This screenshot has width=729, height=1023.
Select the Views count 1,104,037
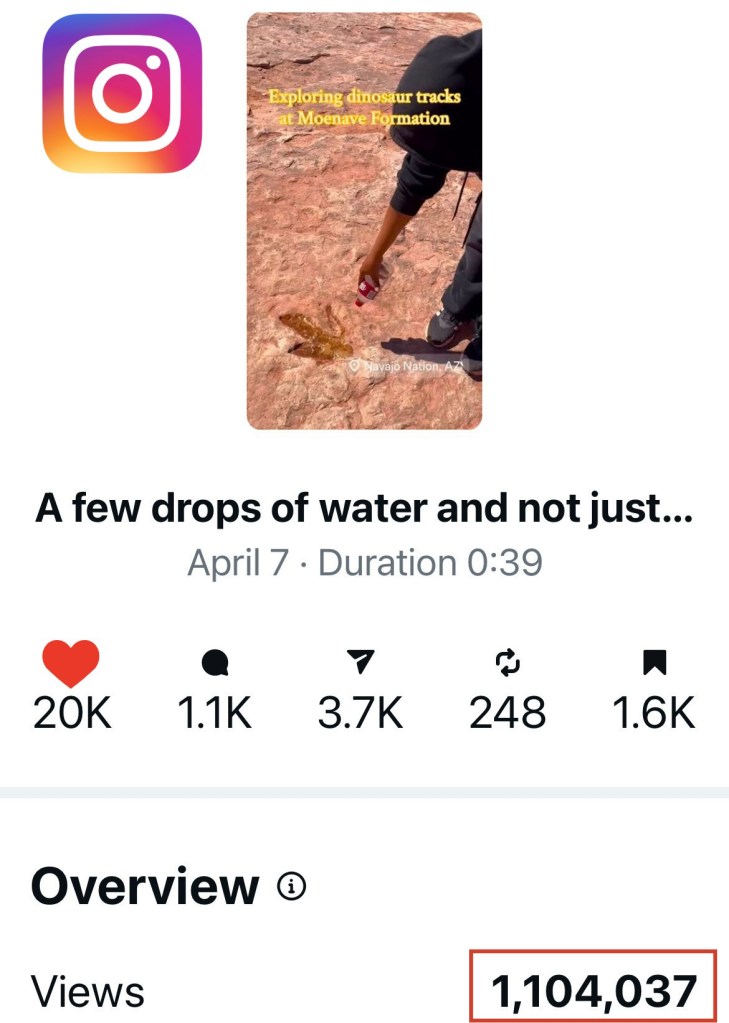coord(593,992)
